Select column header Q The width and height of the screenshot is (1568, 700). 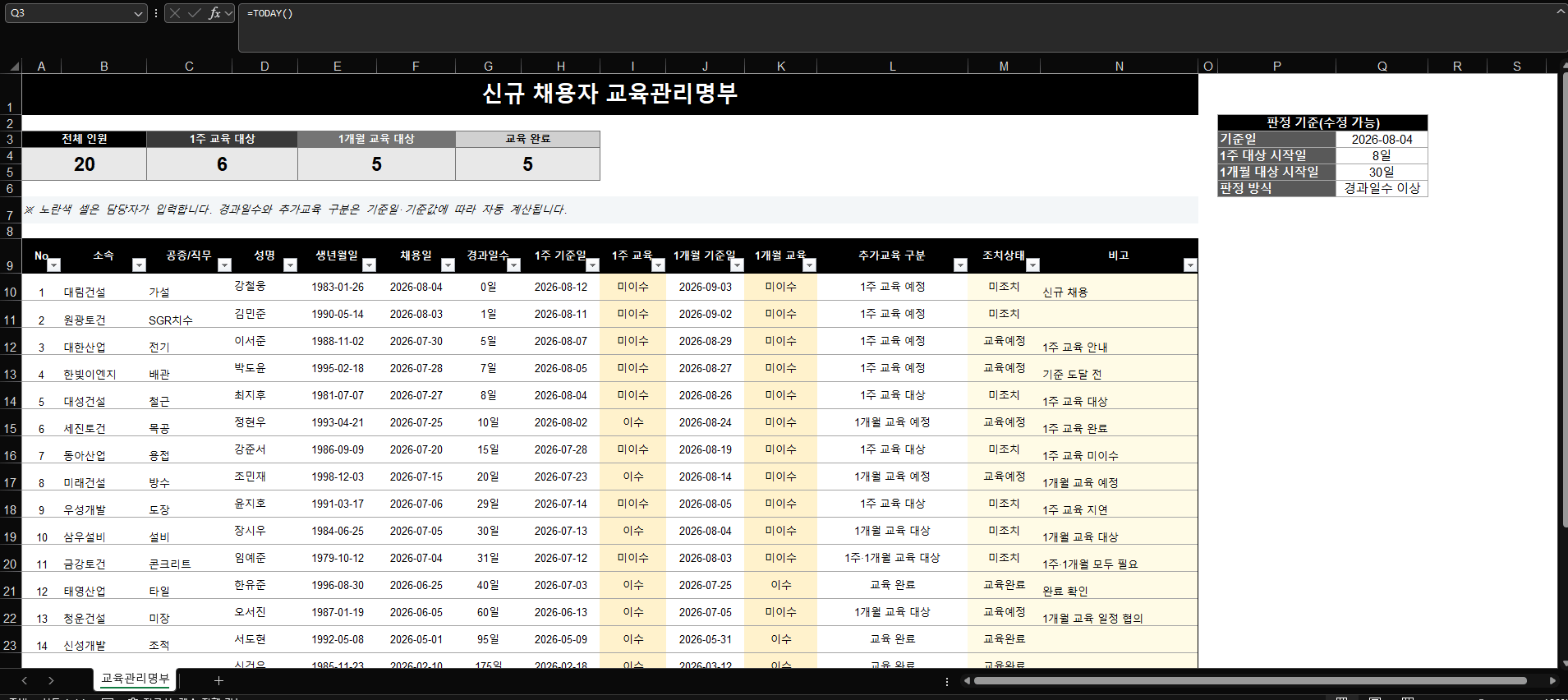(1382, 66)
